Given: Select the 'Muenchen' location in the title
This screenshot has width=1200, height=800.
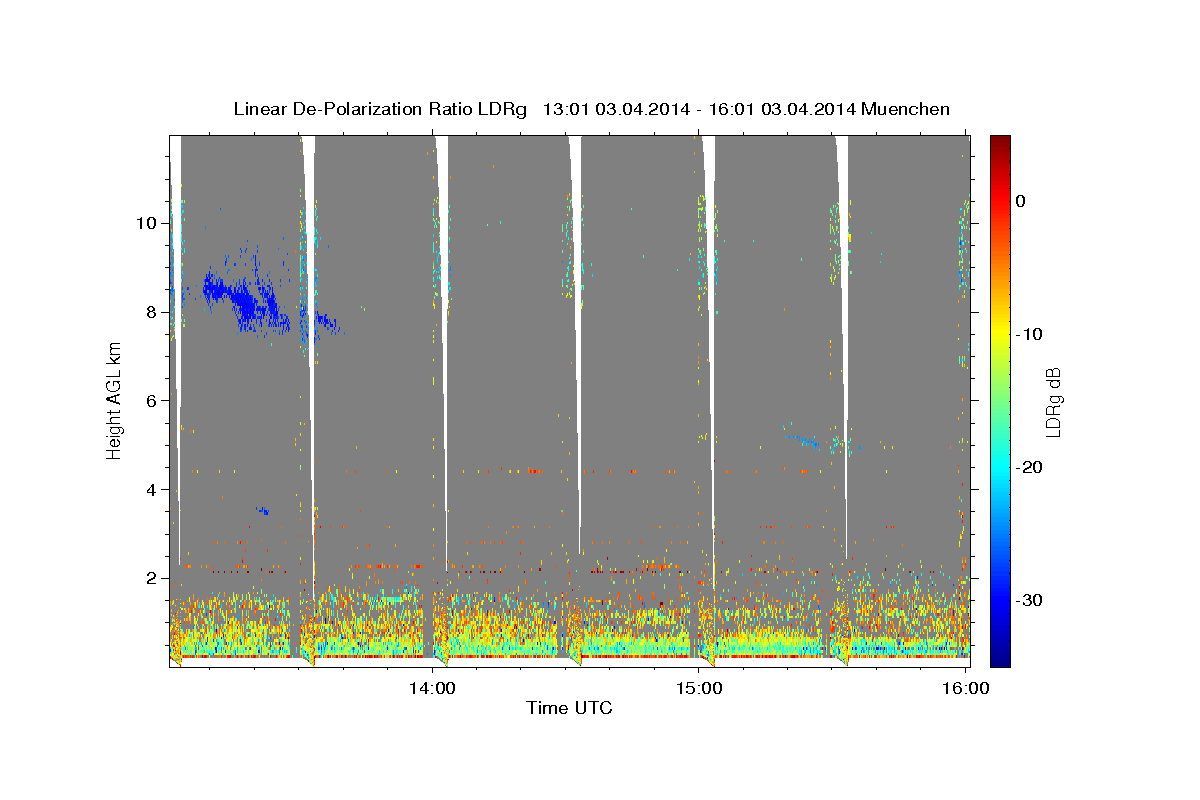Looking at the screenshot, I should pos(904,109).
